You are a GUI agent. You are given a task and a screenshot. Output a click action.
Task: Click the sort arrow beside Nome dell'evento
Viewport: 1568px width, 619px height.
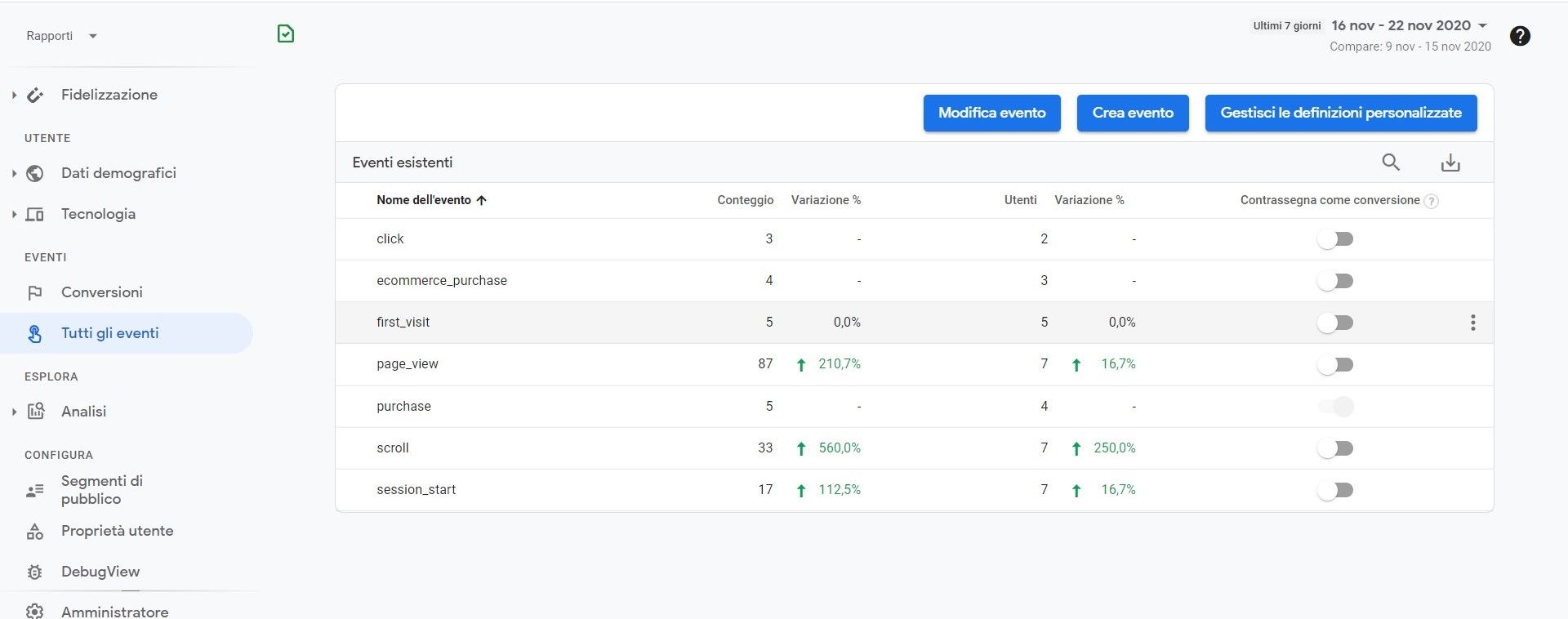481,200
